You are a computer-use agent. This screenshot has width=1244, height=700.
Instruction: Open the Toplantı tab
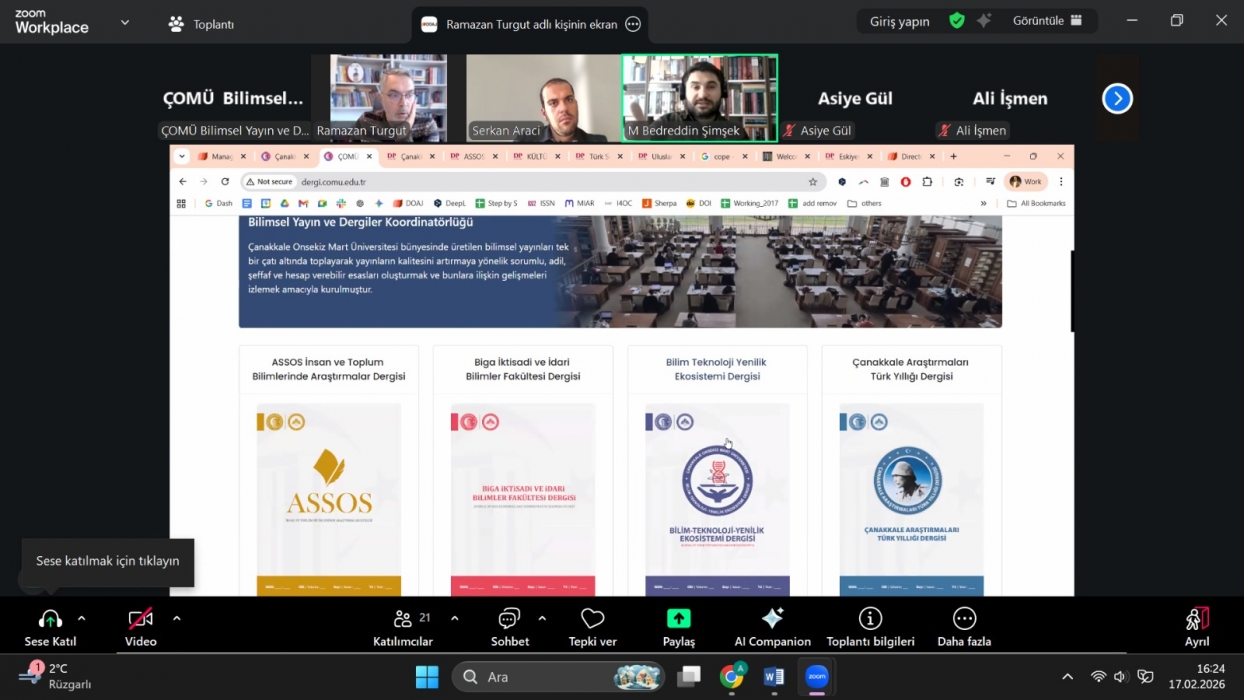pyautogui.click(x=201, y=24)
